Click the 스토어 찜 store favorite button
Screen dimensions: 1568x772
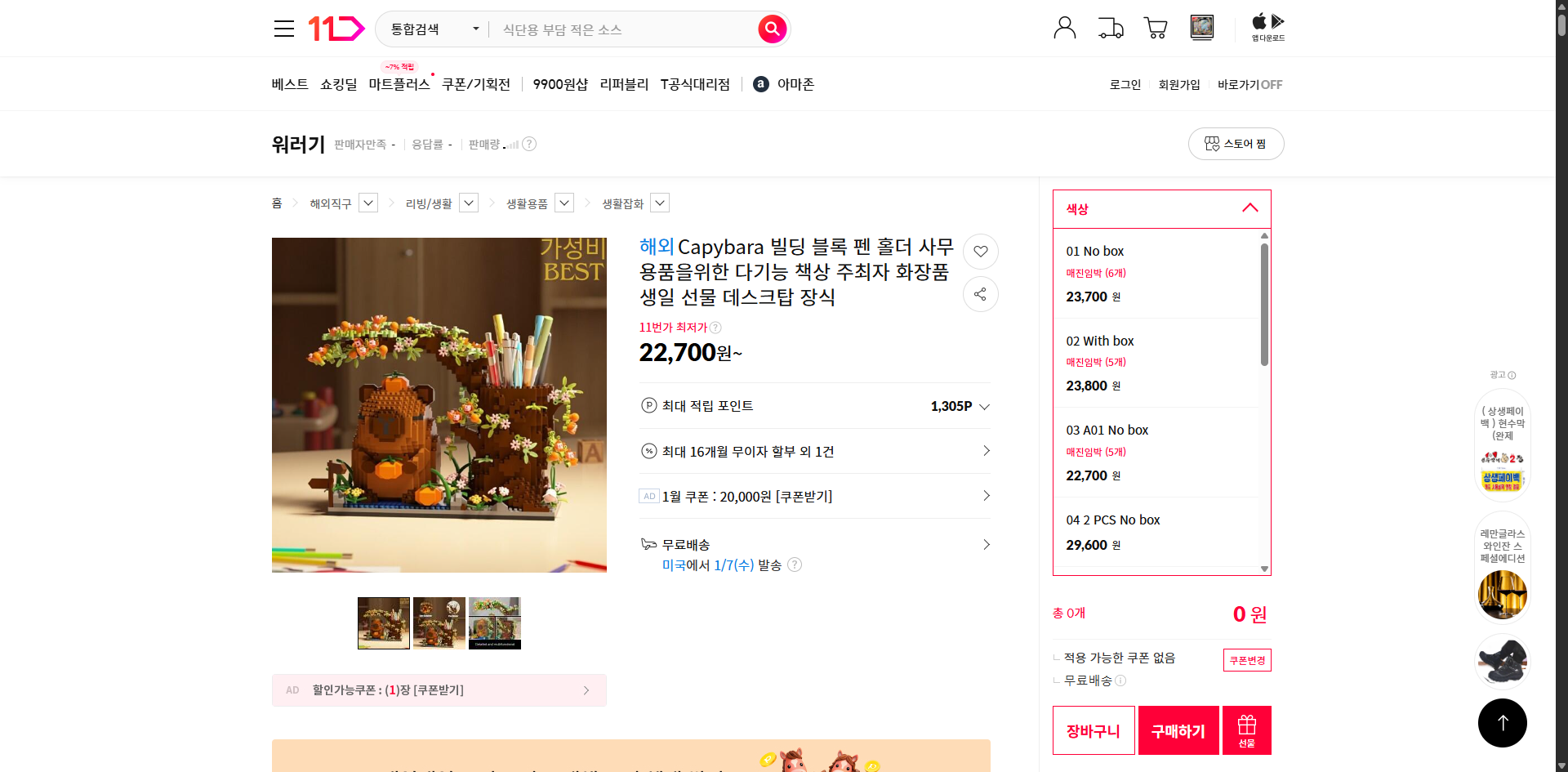[x=1236, y=143]
